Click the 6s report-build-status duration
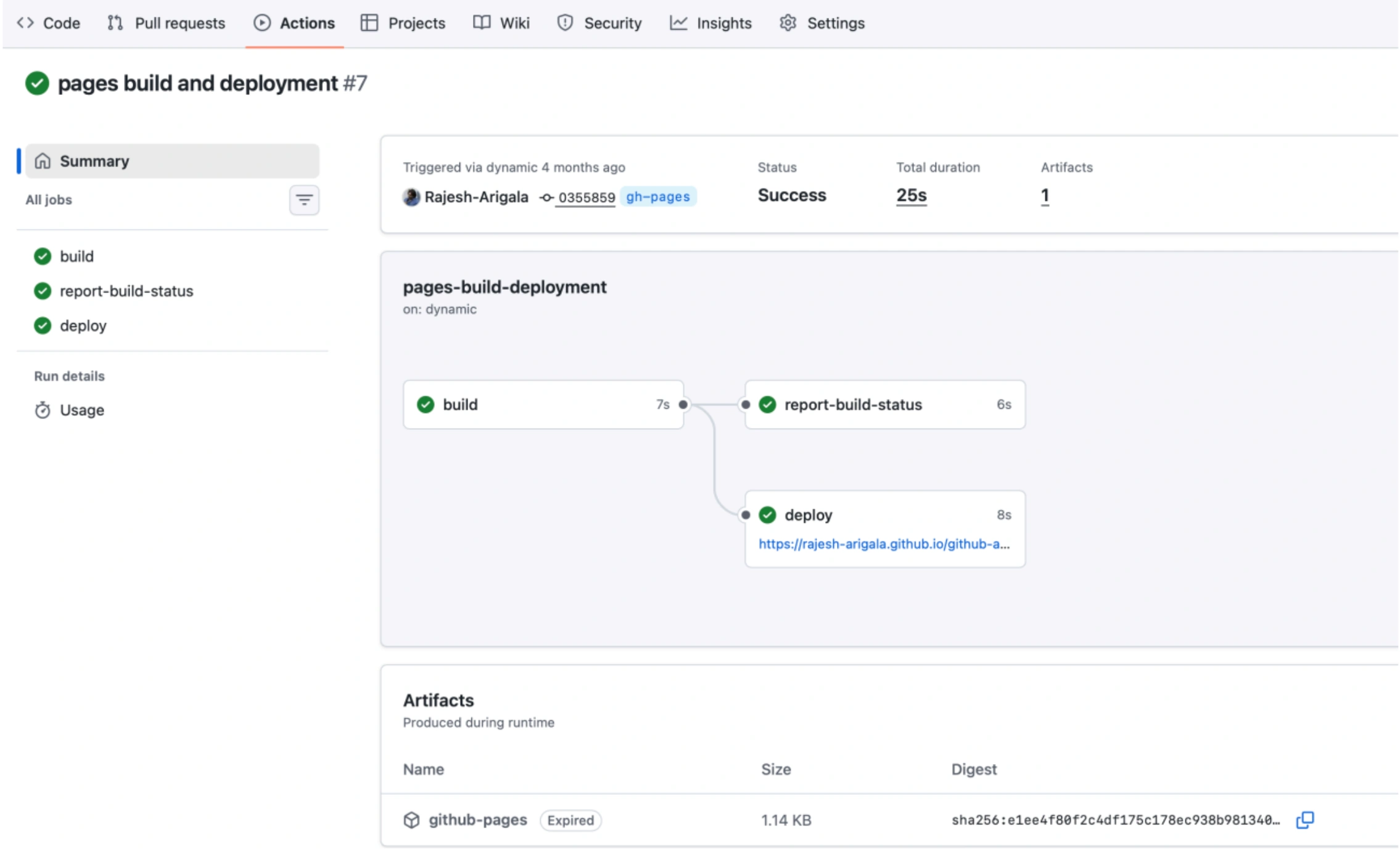Viewport: 1400px width, 851px height. pyautogui.click(x=1004, y=405)
